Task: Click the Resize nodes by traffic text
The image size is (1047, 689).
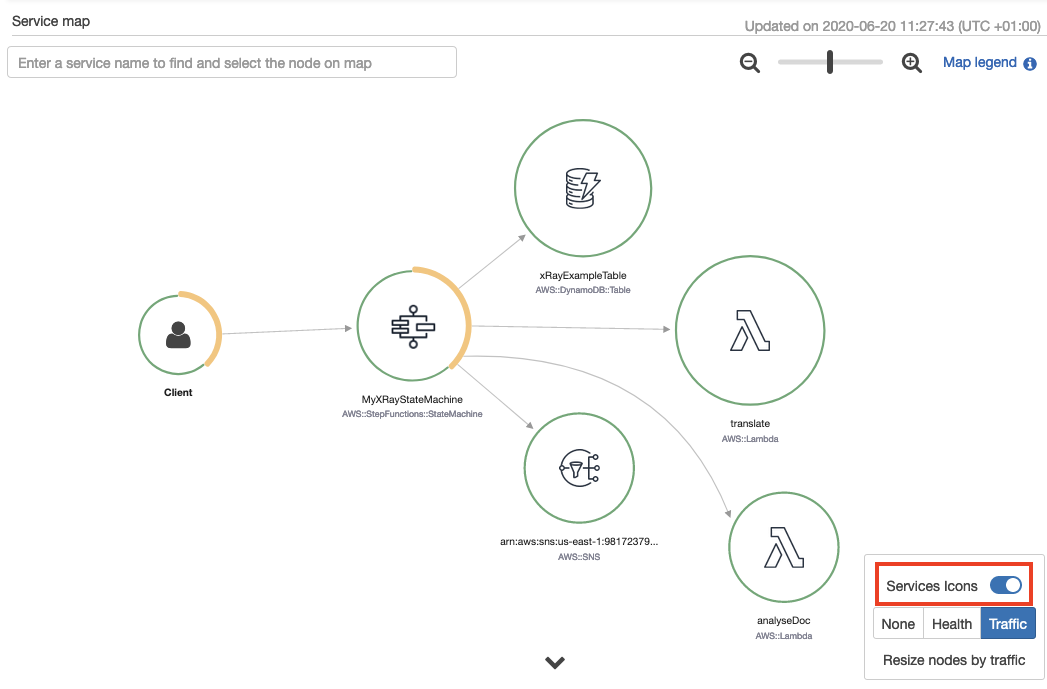Action: pyautogui.click(x=954, y=660)
